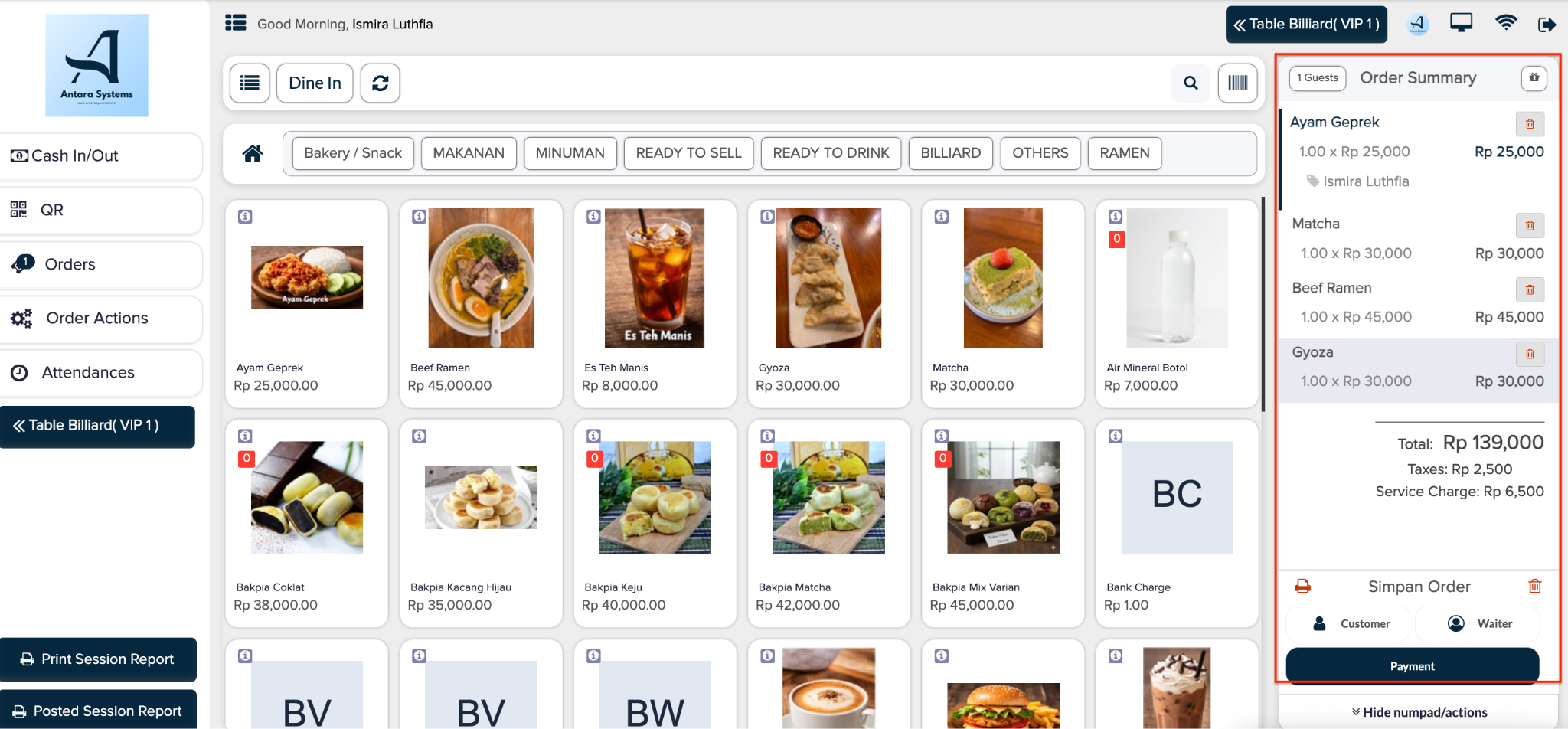Click the monitor display icon in header
Viewport: 1568px width, 729px height.
1461,23
